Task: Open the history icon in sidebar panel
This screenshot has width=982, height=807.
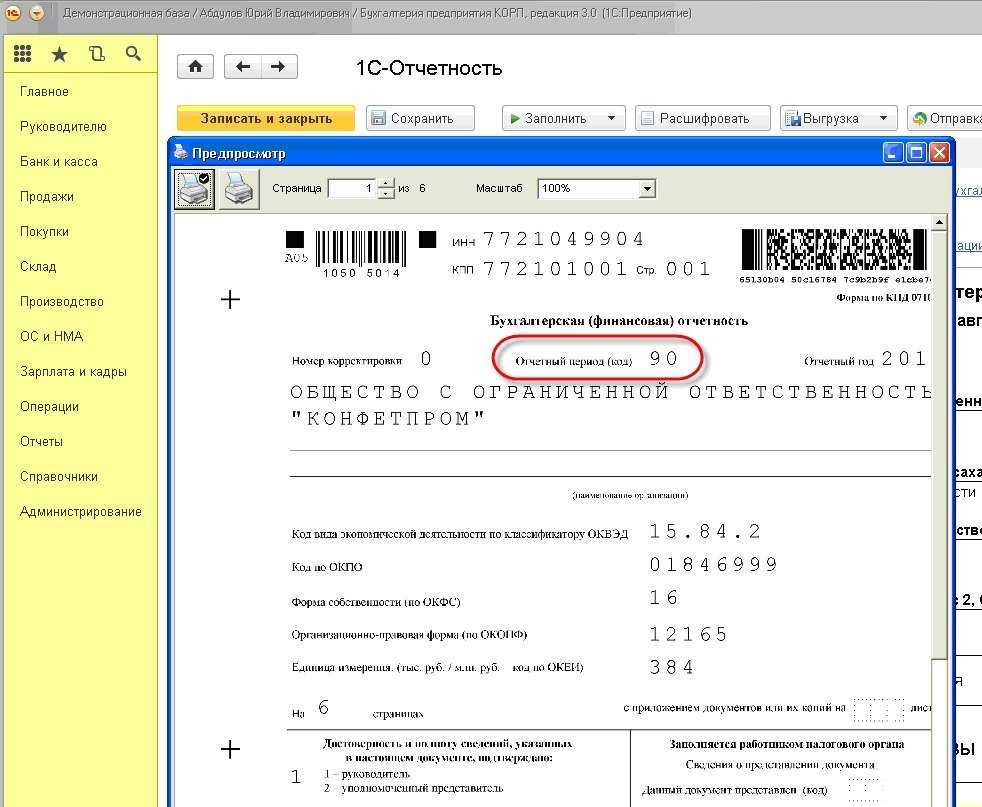Action: coord(96,55)
